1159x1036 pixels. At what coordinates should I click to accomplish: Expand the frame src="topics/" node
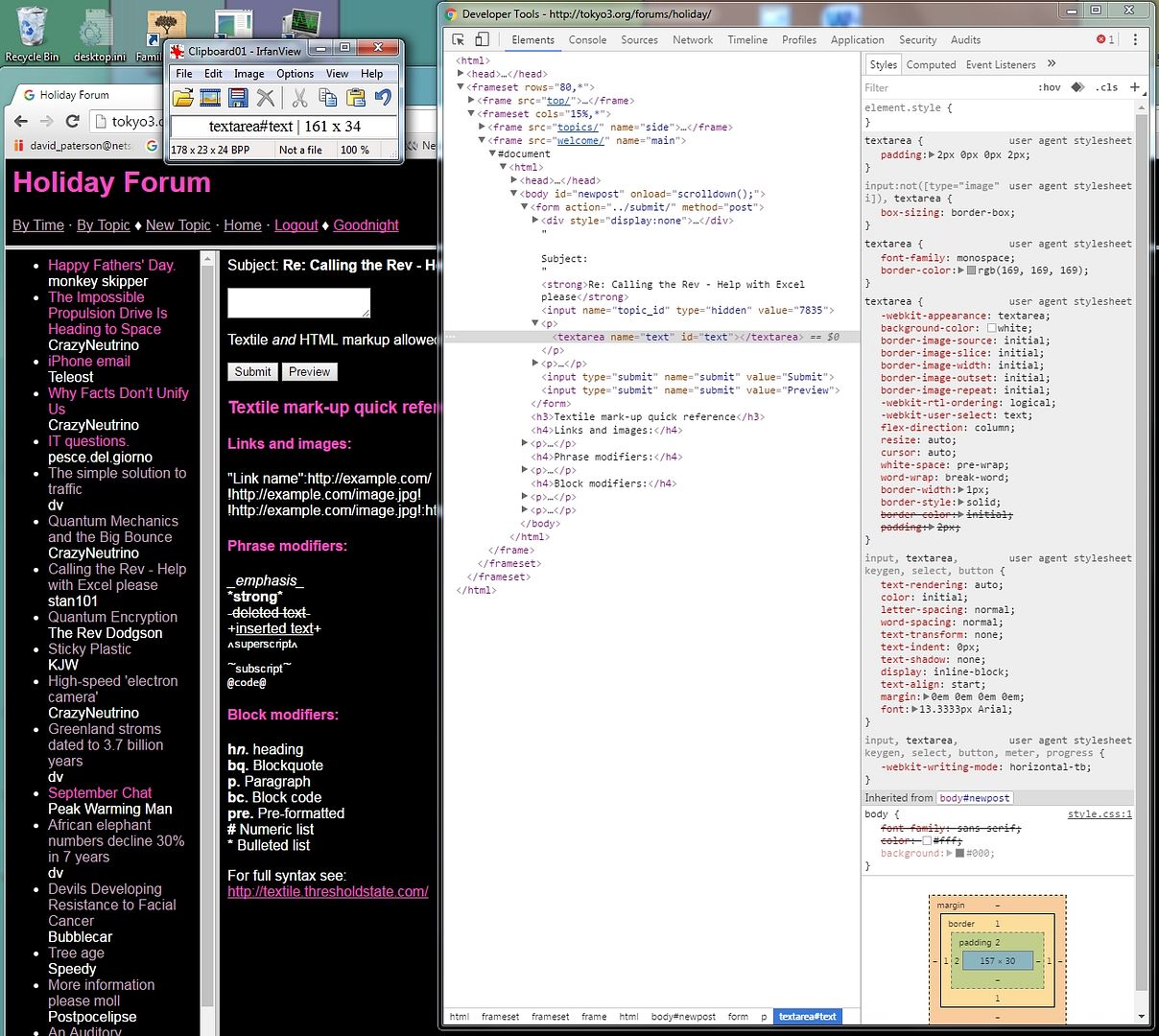tap(483, 128)
